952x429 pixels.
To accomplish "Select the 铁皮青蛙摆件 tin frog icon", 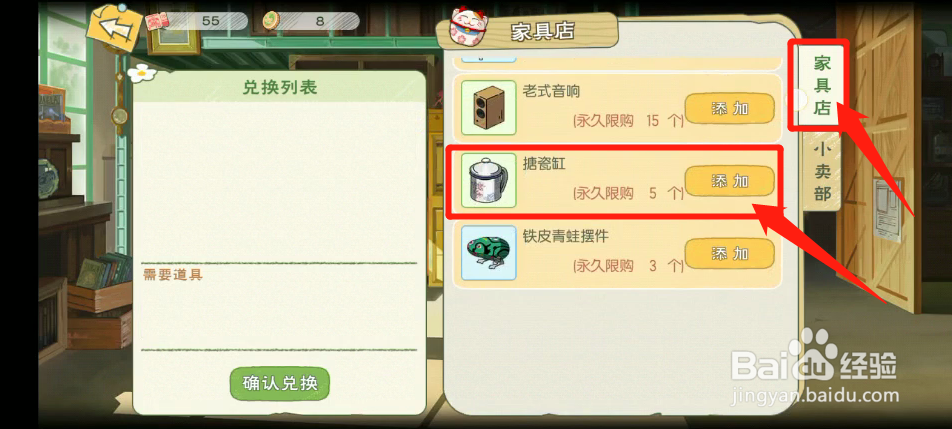I will (488, 252).
